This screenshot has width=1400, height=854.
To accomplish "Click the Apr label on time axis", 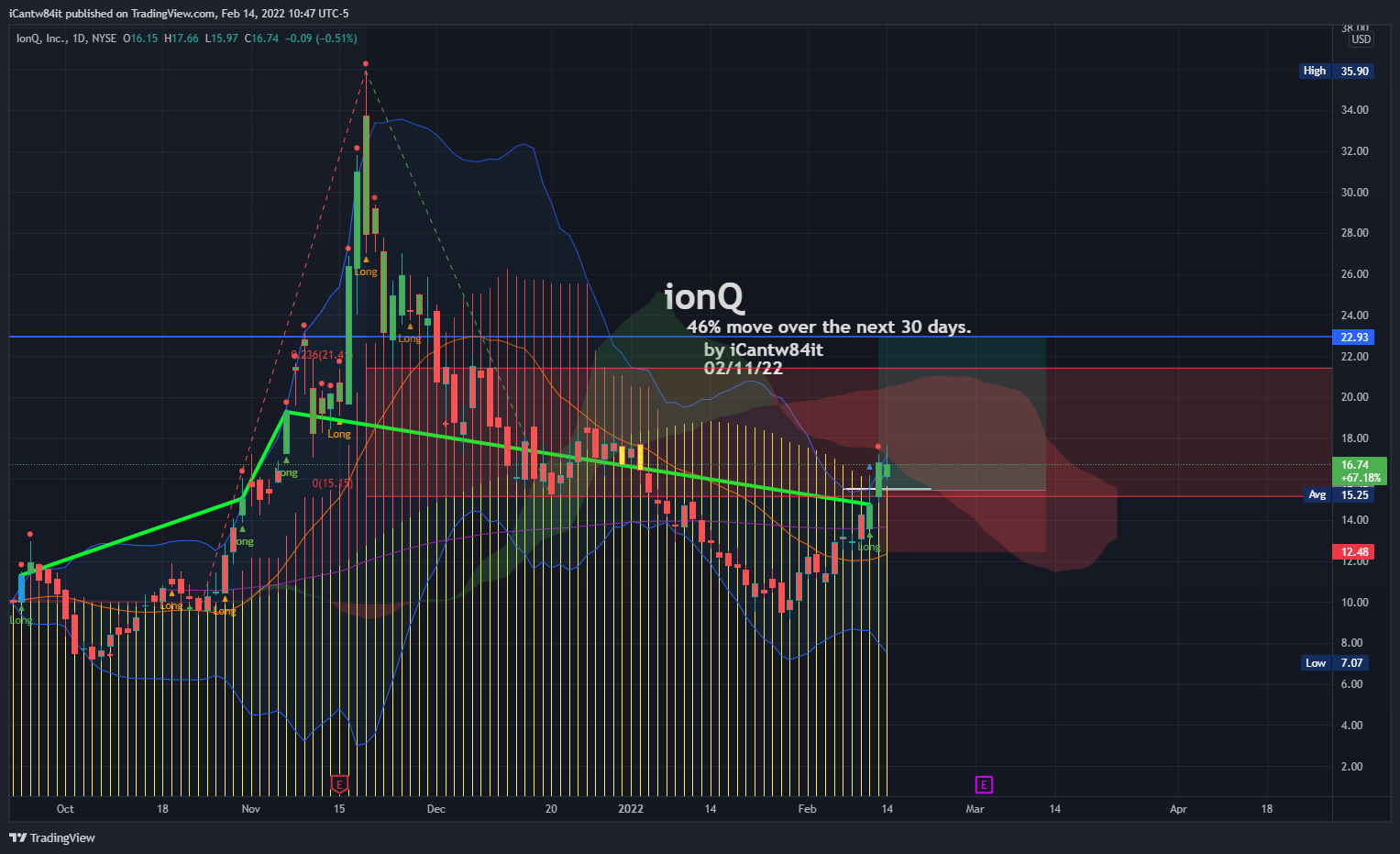I will click(1178, 809).
